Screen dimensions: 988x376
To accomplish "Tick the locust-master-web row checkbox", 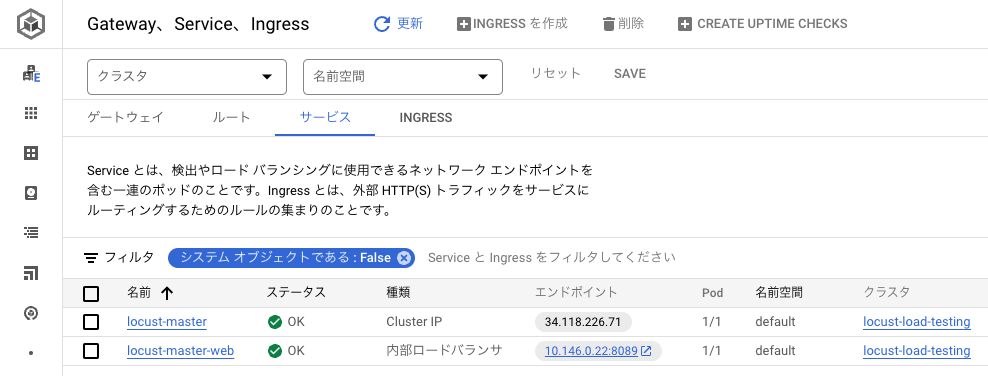I will click(x=91, y=351).
